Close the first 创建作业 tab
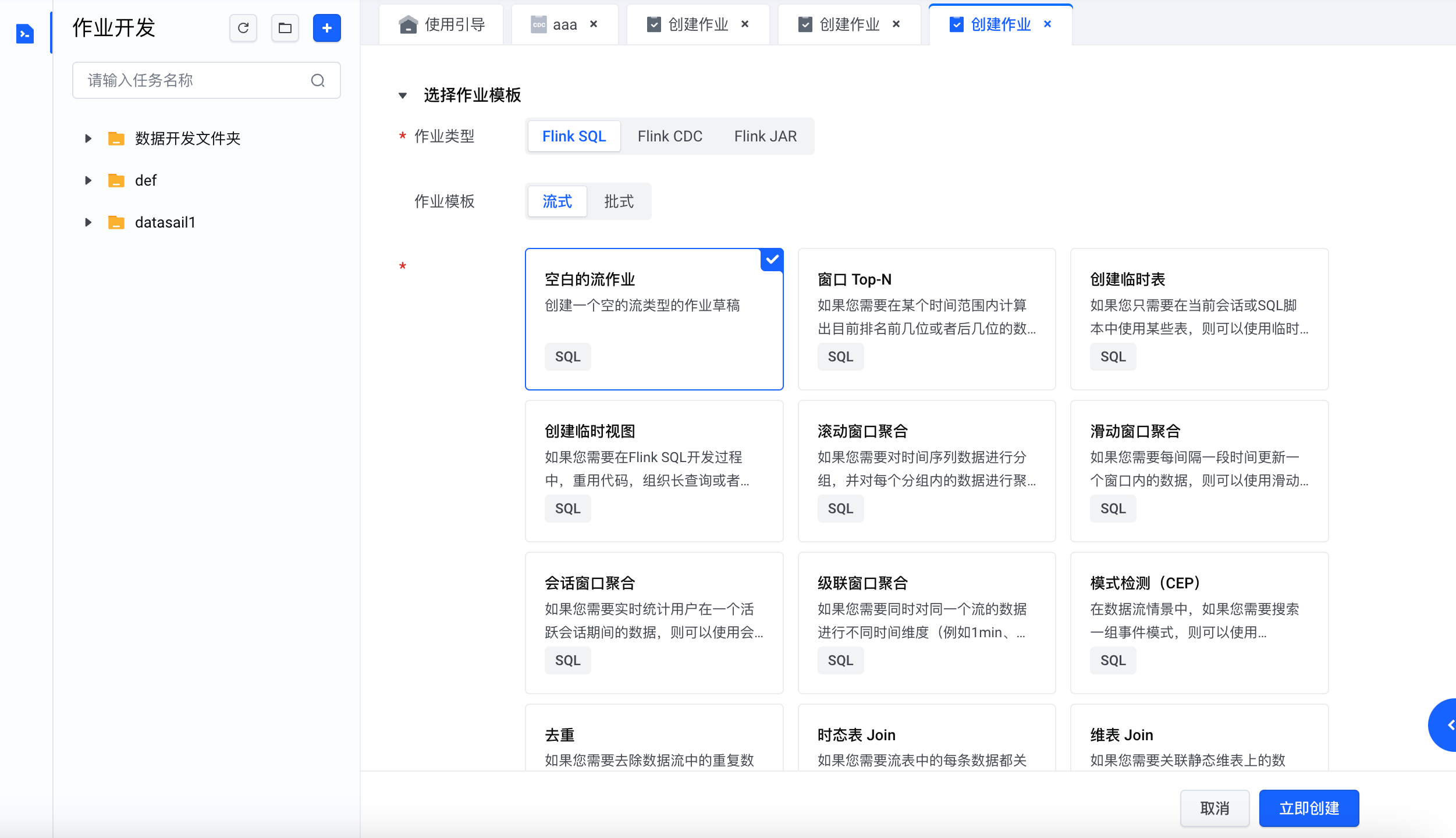 coord(745,24)
